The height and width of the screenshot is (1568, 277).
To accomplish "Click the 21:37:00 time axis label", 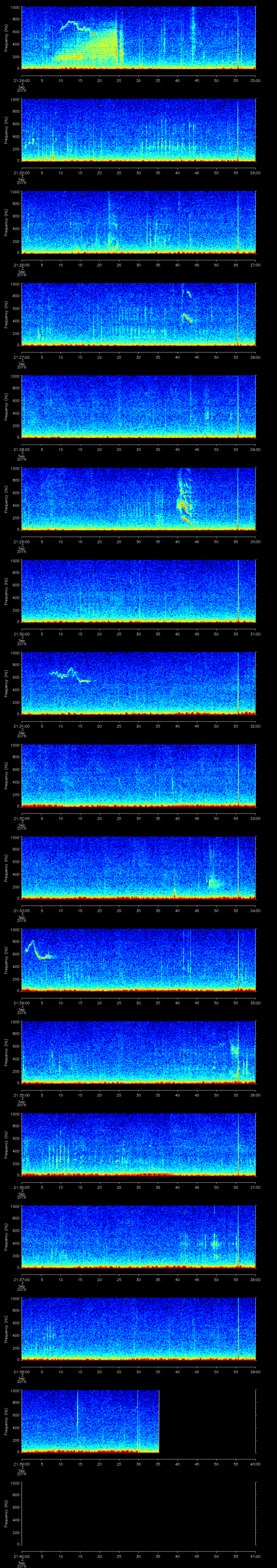I will click(21, 1279).
